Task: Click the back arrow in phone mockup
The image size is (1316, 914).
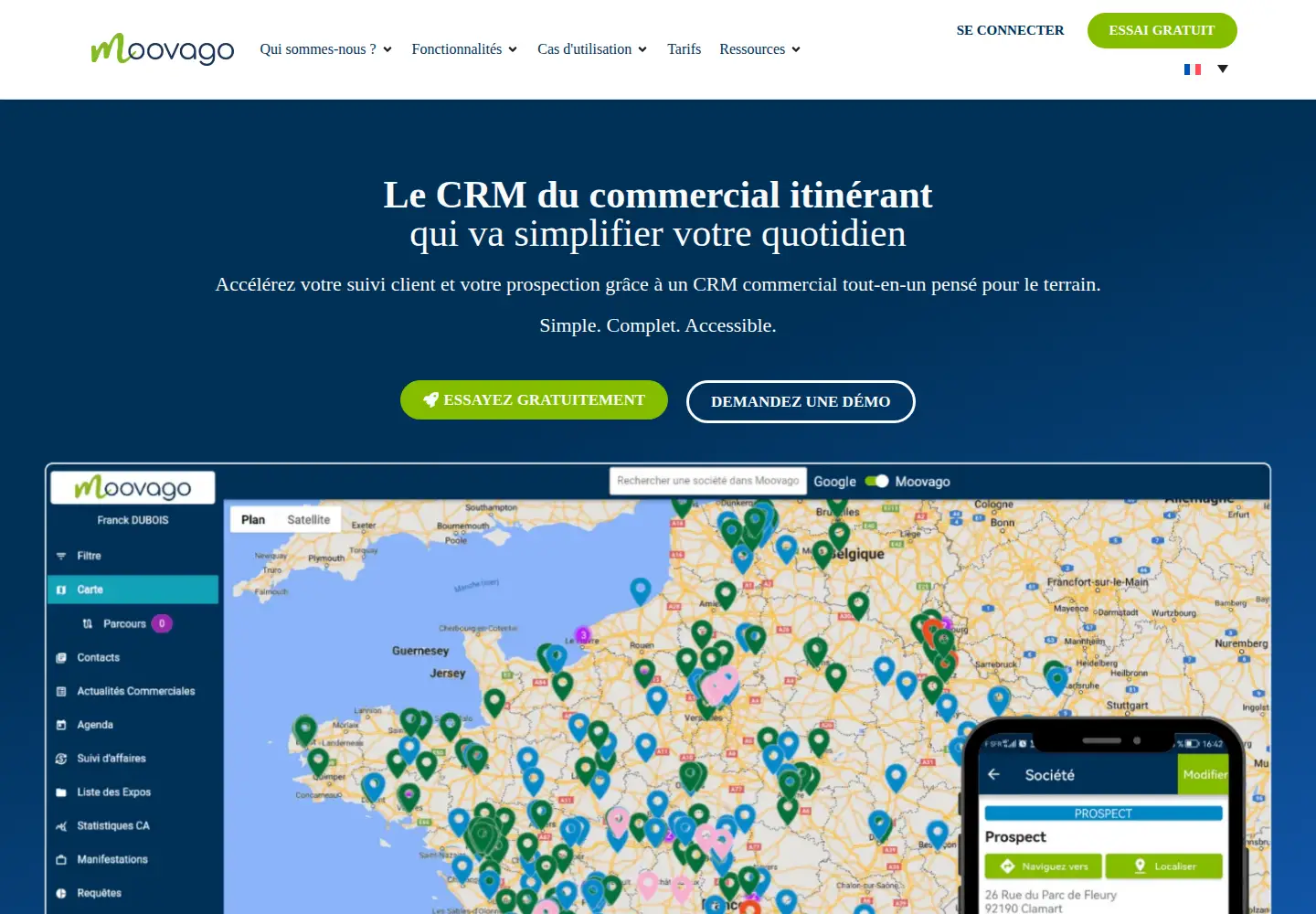Action: click(994, 774)
